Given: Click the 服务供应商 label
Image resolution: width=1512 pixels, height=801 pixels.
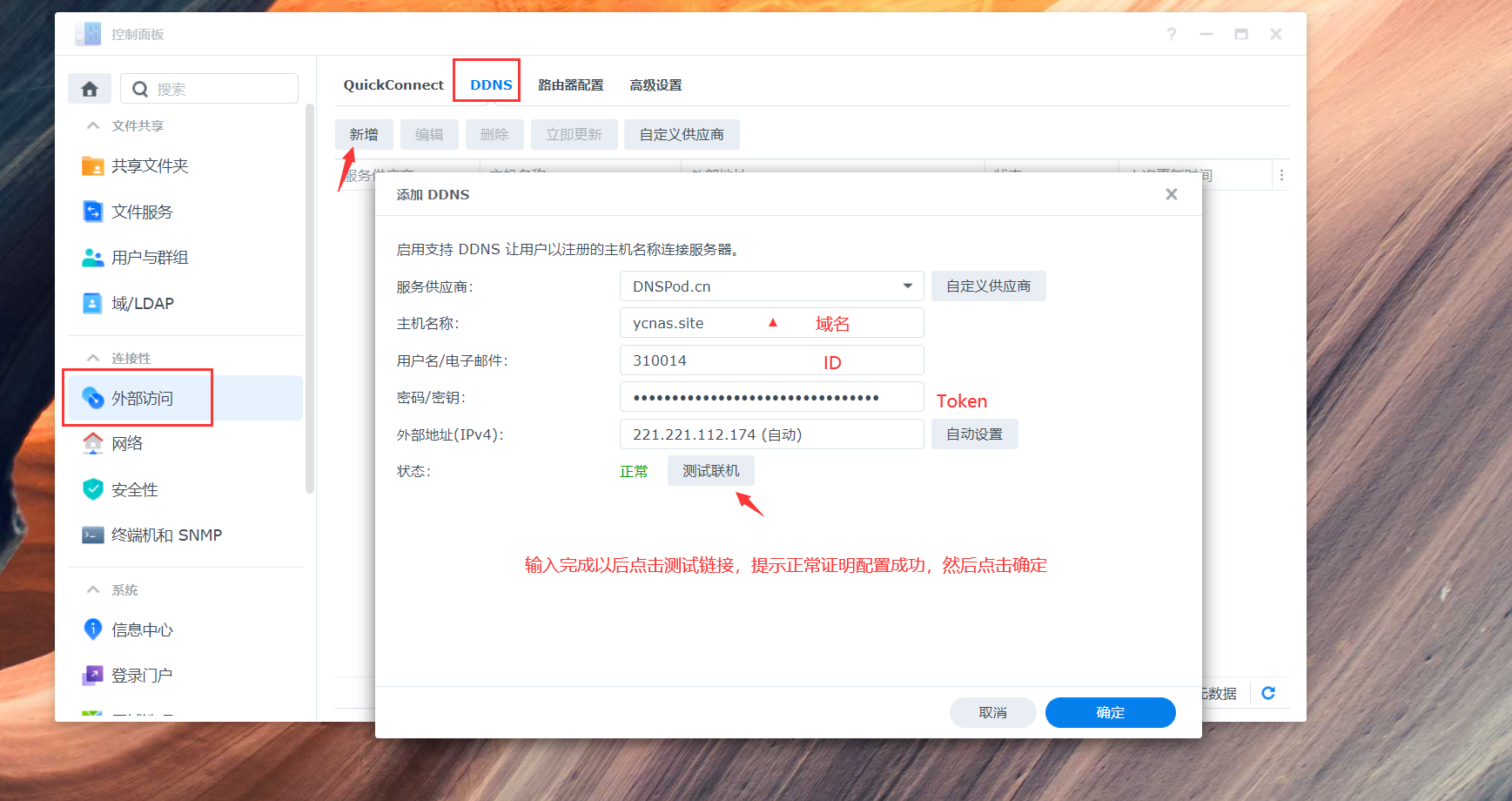Looking at the screenshot, I should [x=434, y=286].
